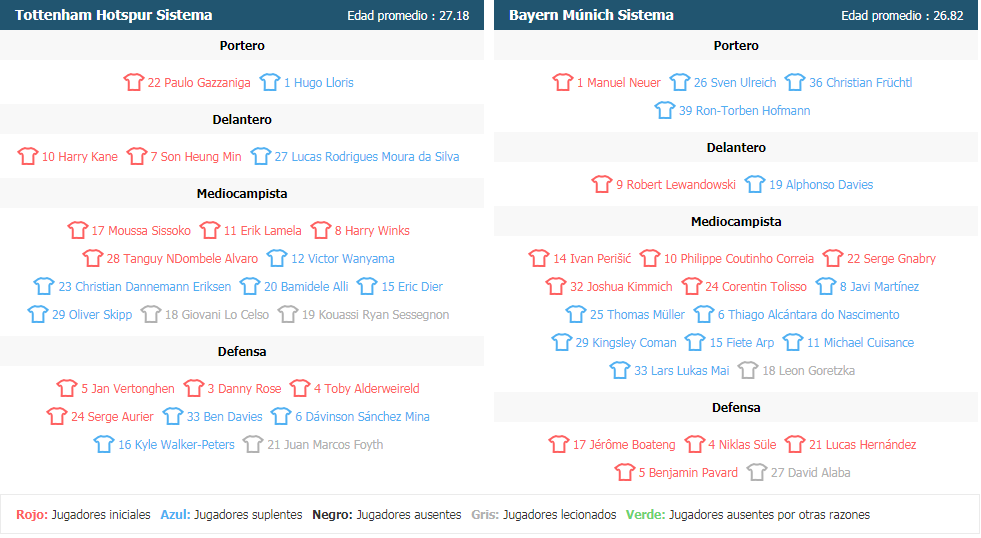Open Philippe Coutinho Correia's profile
Image resolution: width=981 pixels, height=538 pixels.
(738, 258)
